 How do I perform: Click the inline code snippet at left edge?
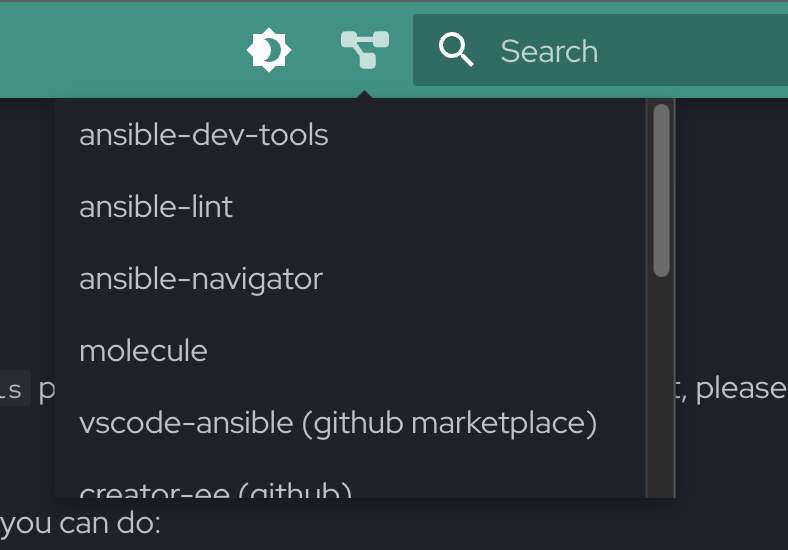click(14, 389)
